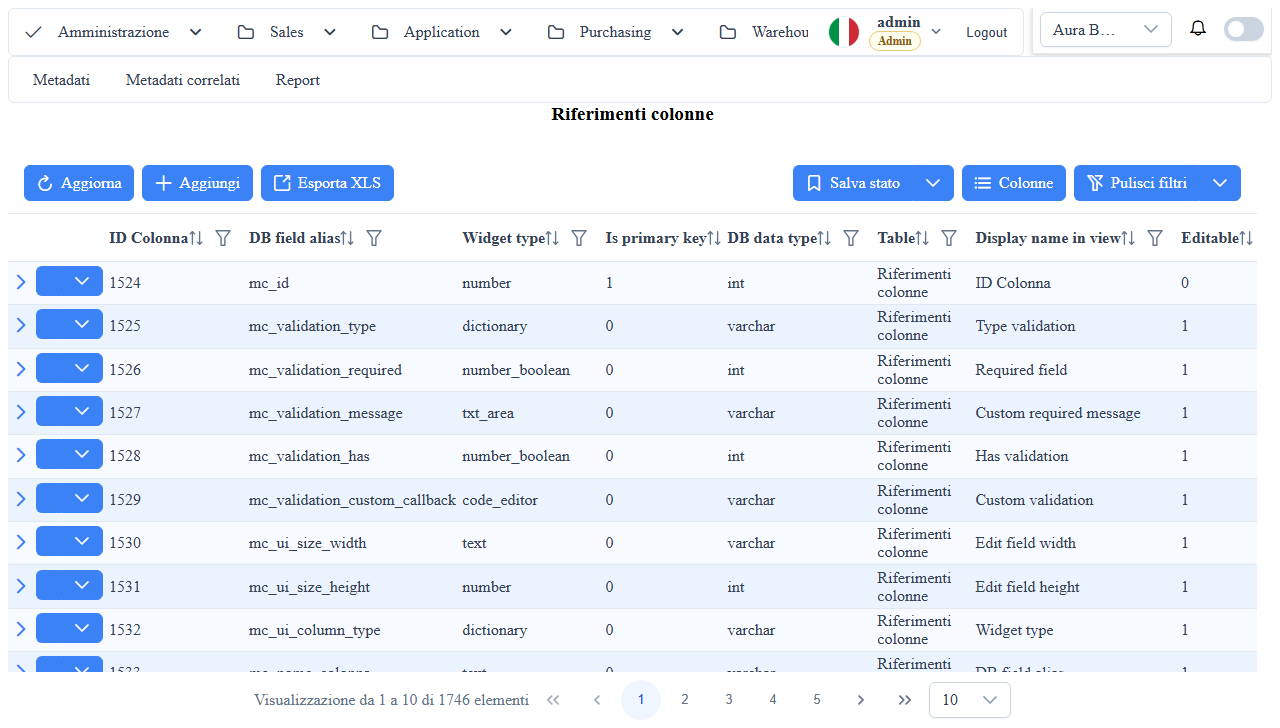This screenshot has width=1280, height=728.
Task: Expand row 1525 details
Action: (21, 326)
